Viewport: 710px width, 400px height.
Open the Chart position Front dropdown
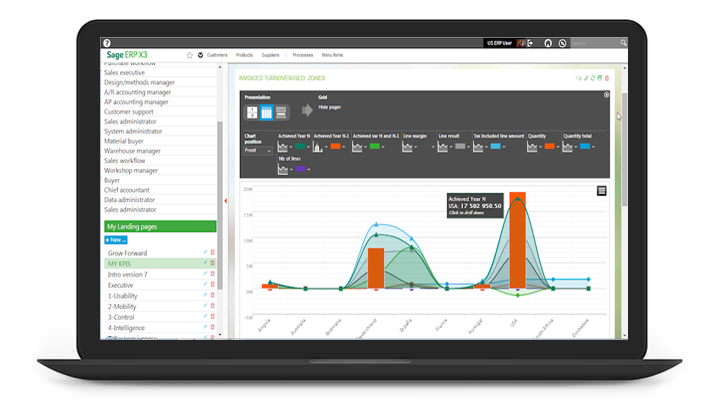[257, 150]
